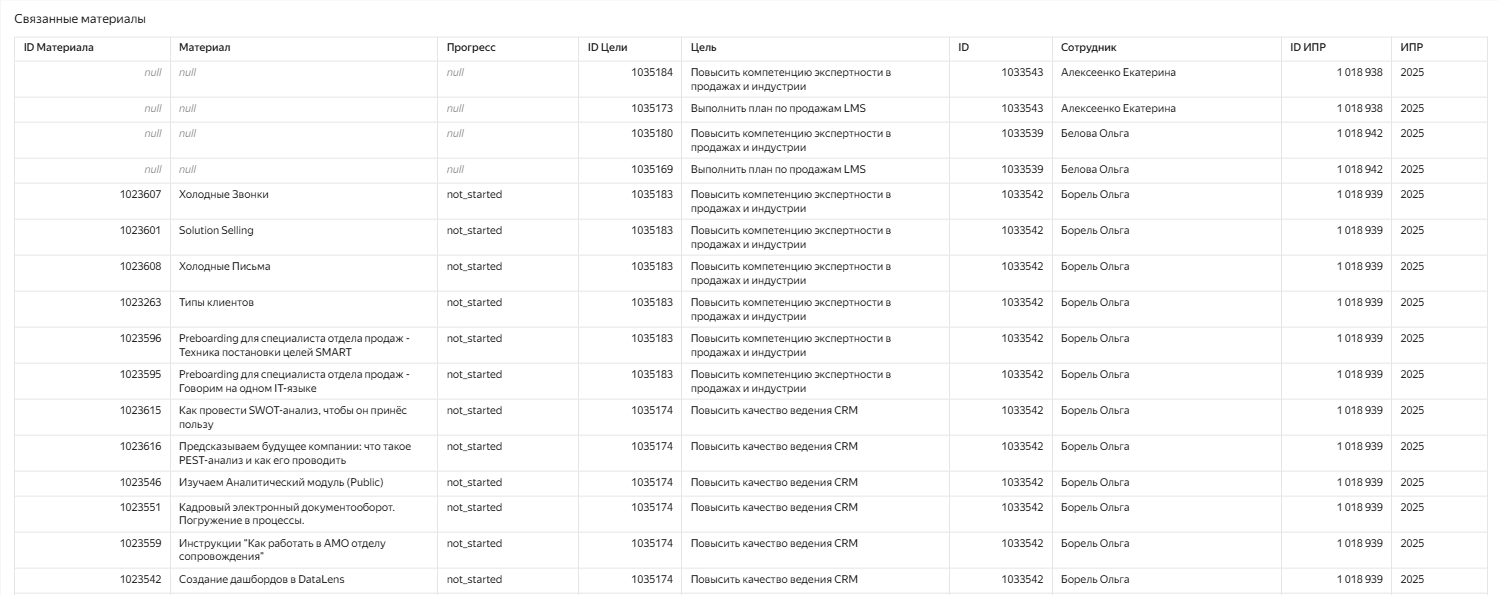
Task: Click the ID ИПР column header
Action: pyautogui.click(x=1308, y=48)
